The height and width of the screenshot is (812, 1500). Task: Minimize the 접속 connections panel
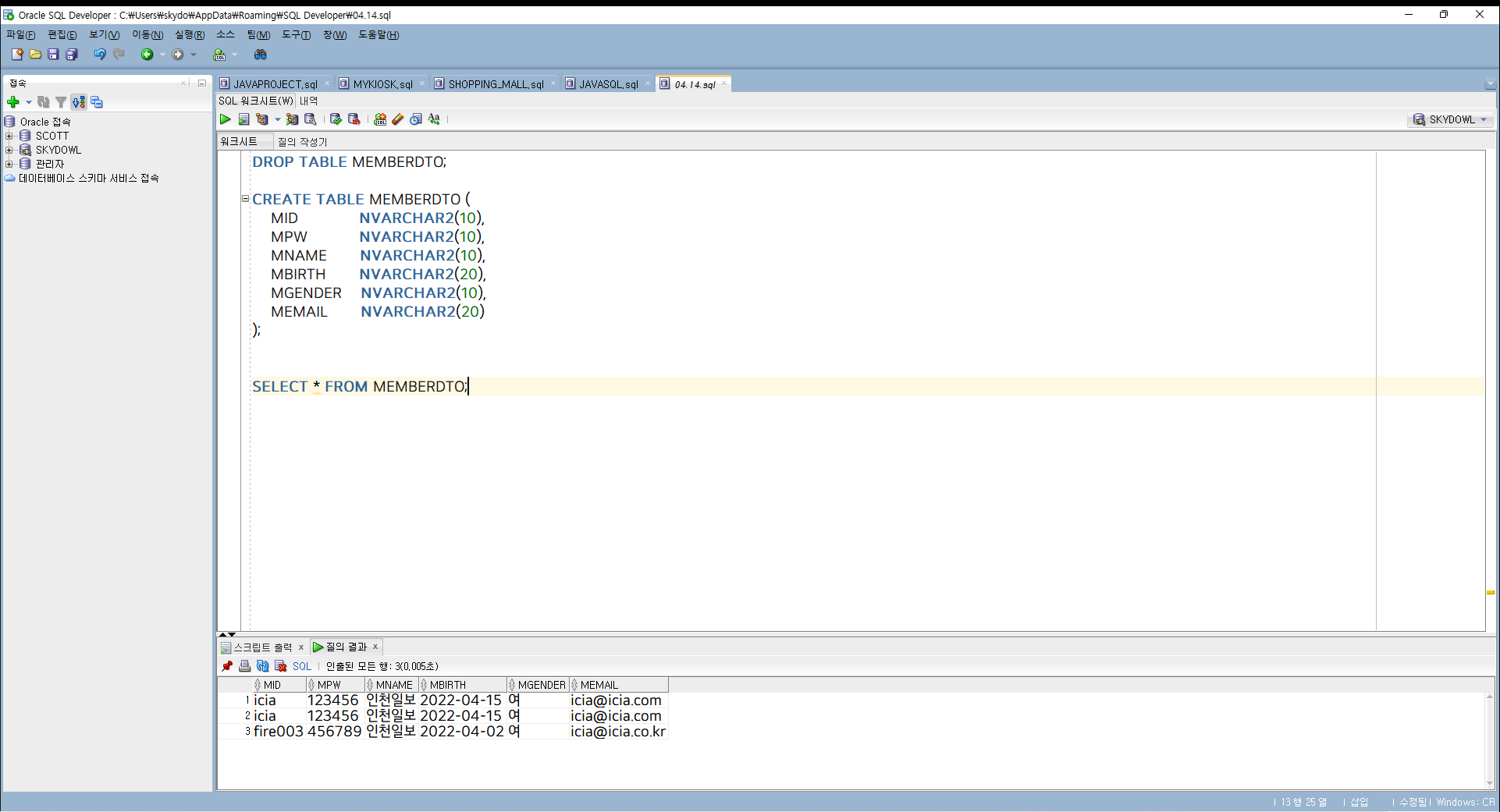[202, 83]
